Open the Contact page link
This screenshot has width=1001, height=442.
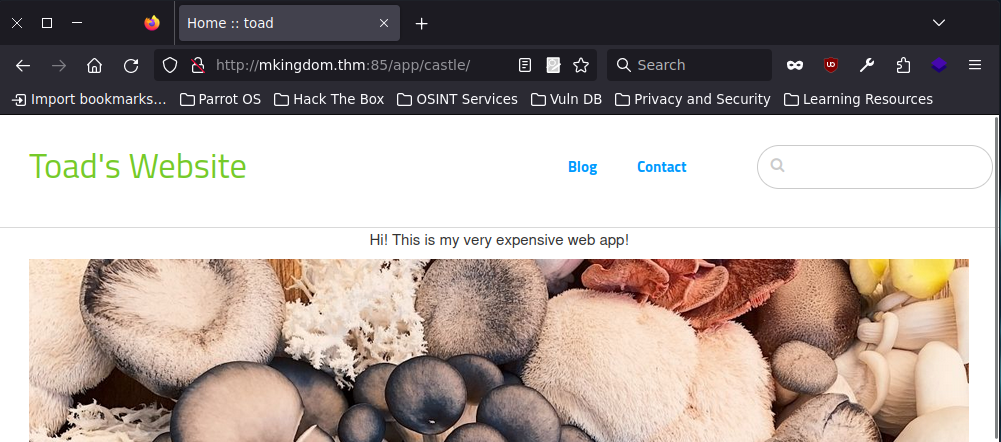[661, 167]
